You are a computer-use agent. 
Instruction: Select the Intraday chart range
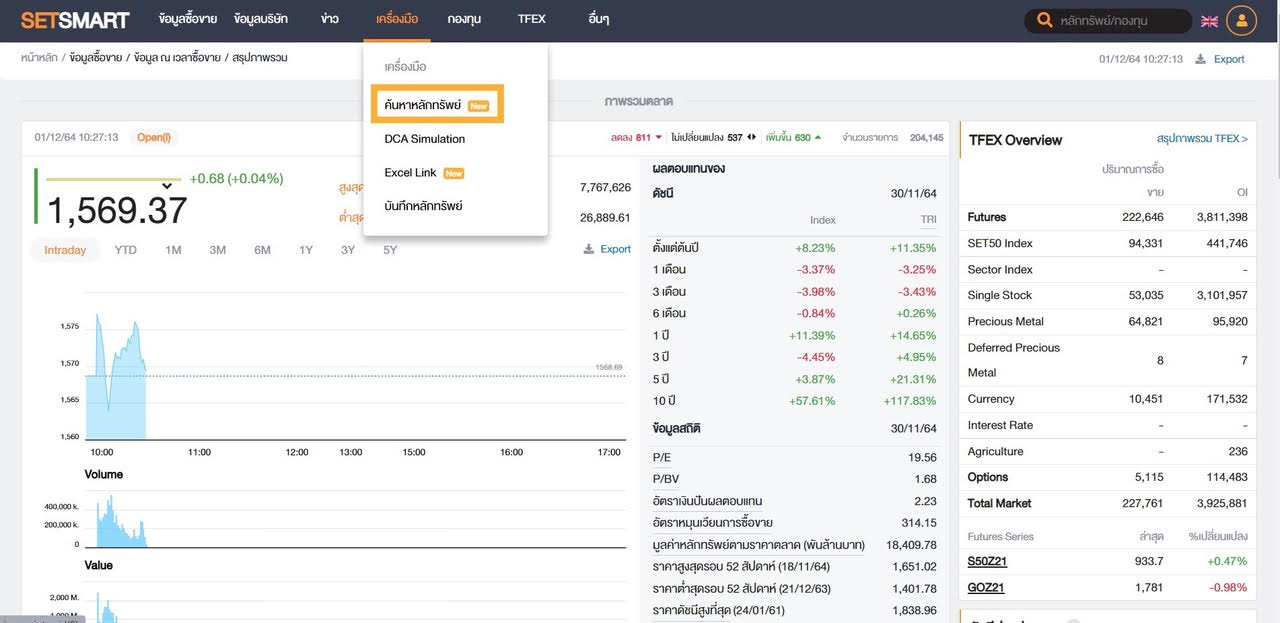pos(65,250)
